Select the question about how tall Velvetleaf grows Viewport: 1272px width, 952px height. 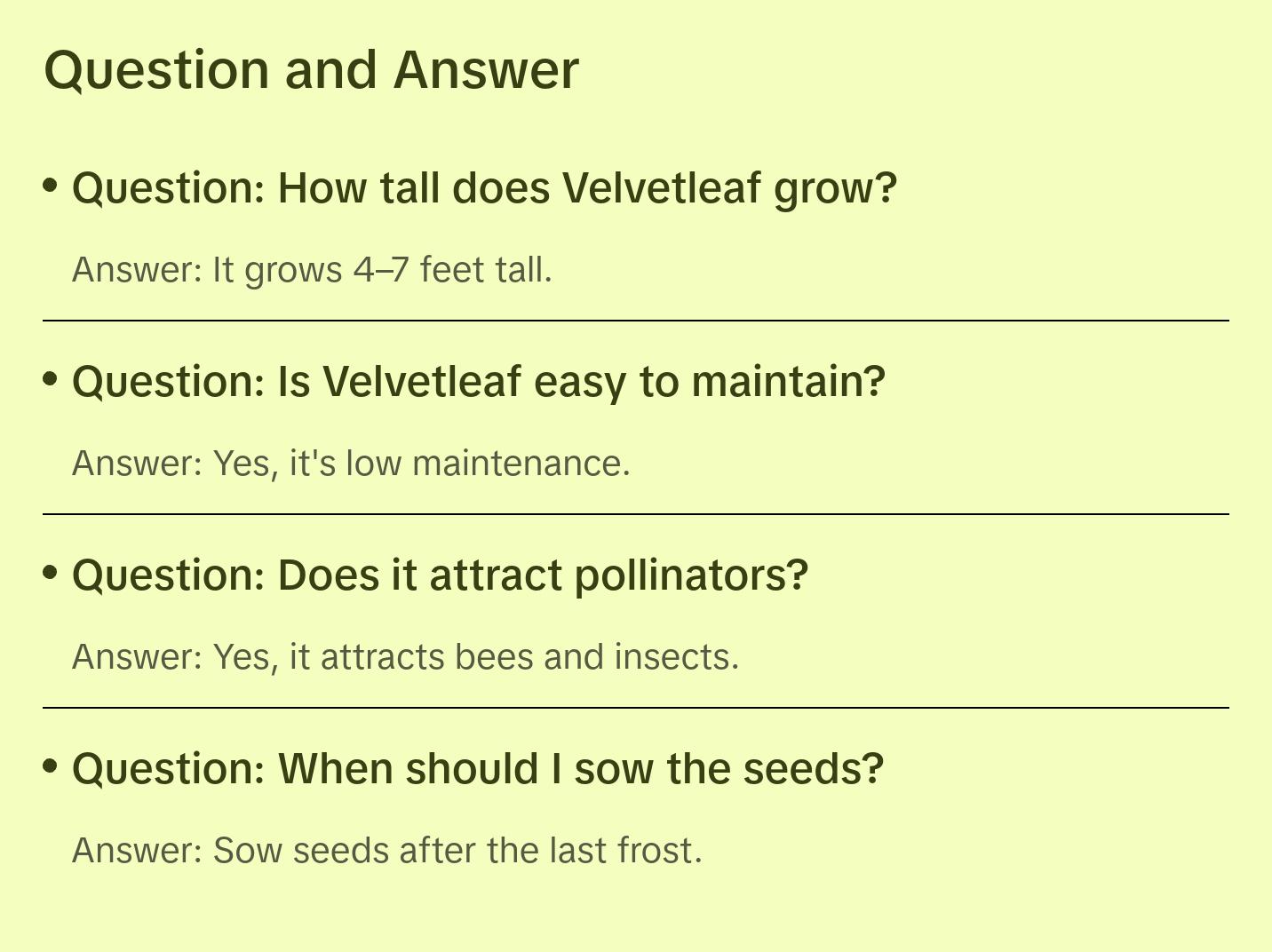[484, 188]
